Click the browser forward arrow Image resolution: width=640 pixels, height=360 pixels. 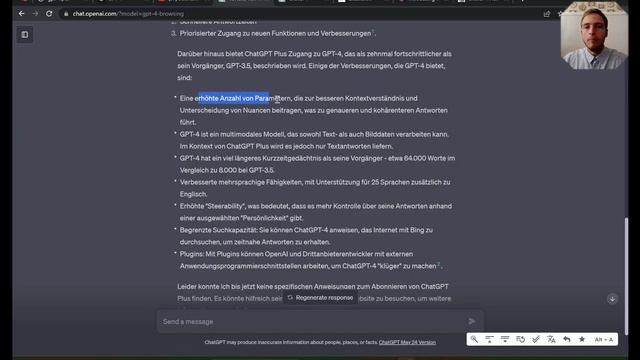click(36, 13)
